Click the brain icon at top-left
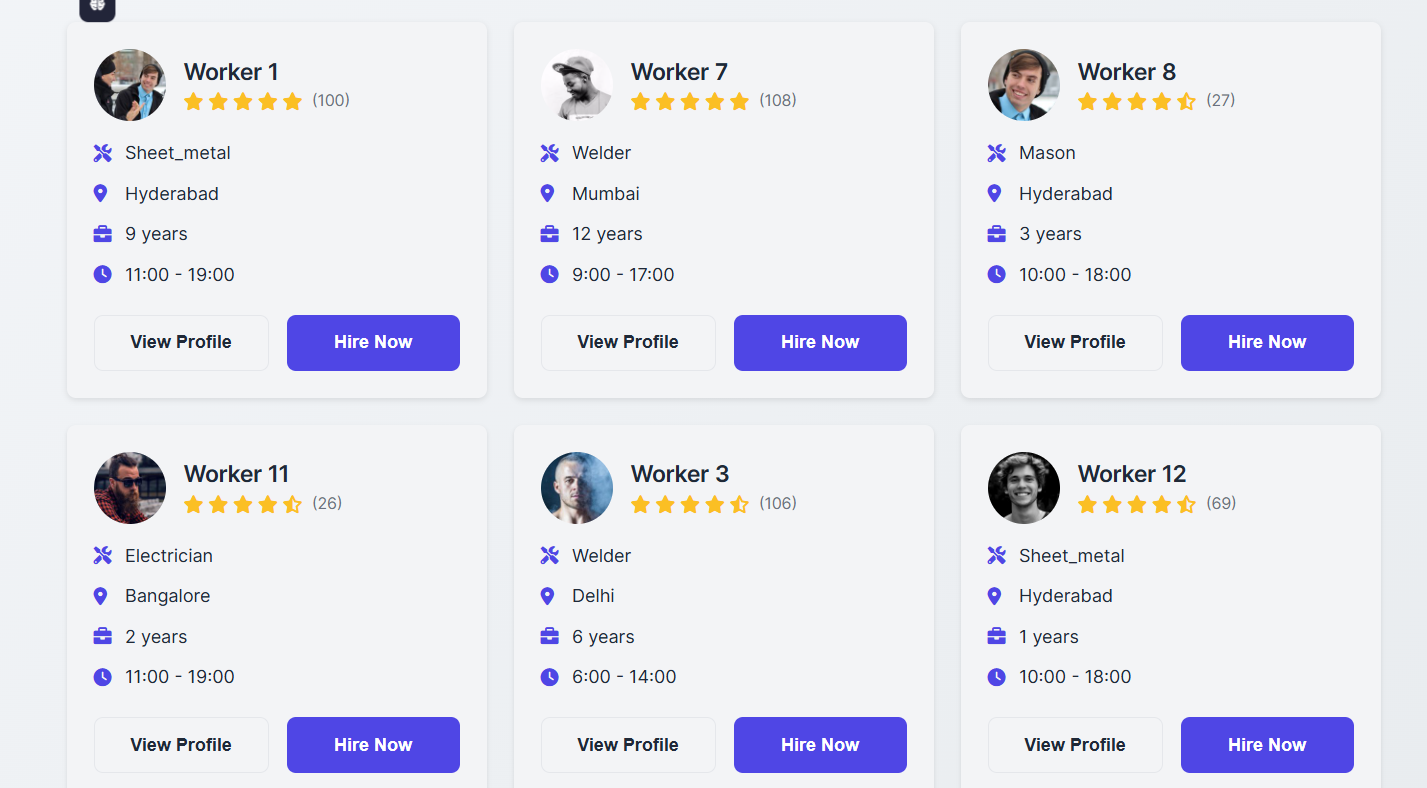1427x788 pixels. [97, 6]
